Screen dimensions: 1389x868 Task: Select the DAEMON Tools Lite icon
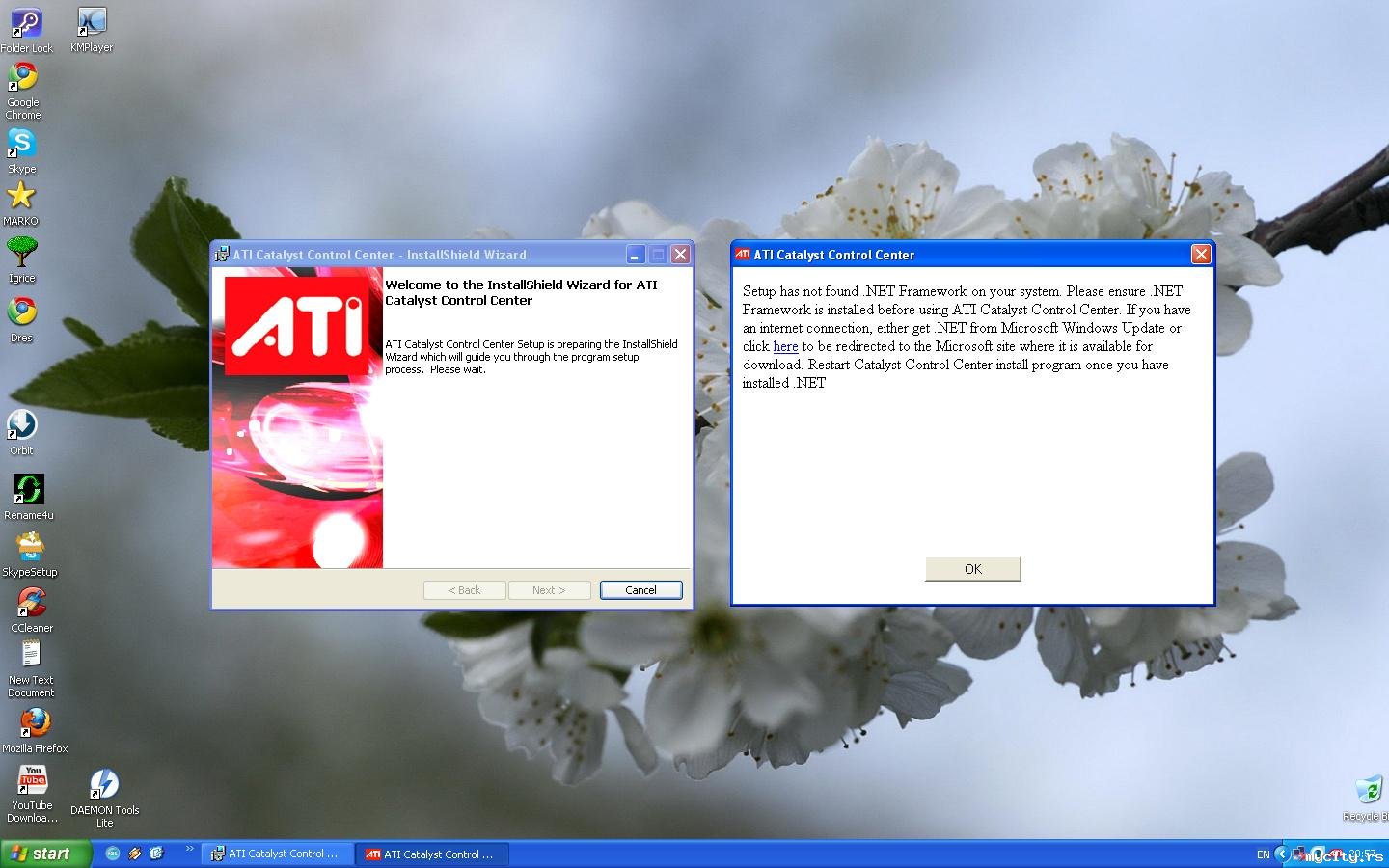(x=104, y=798)
